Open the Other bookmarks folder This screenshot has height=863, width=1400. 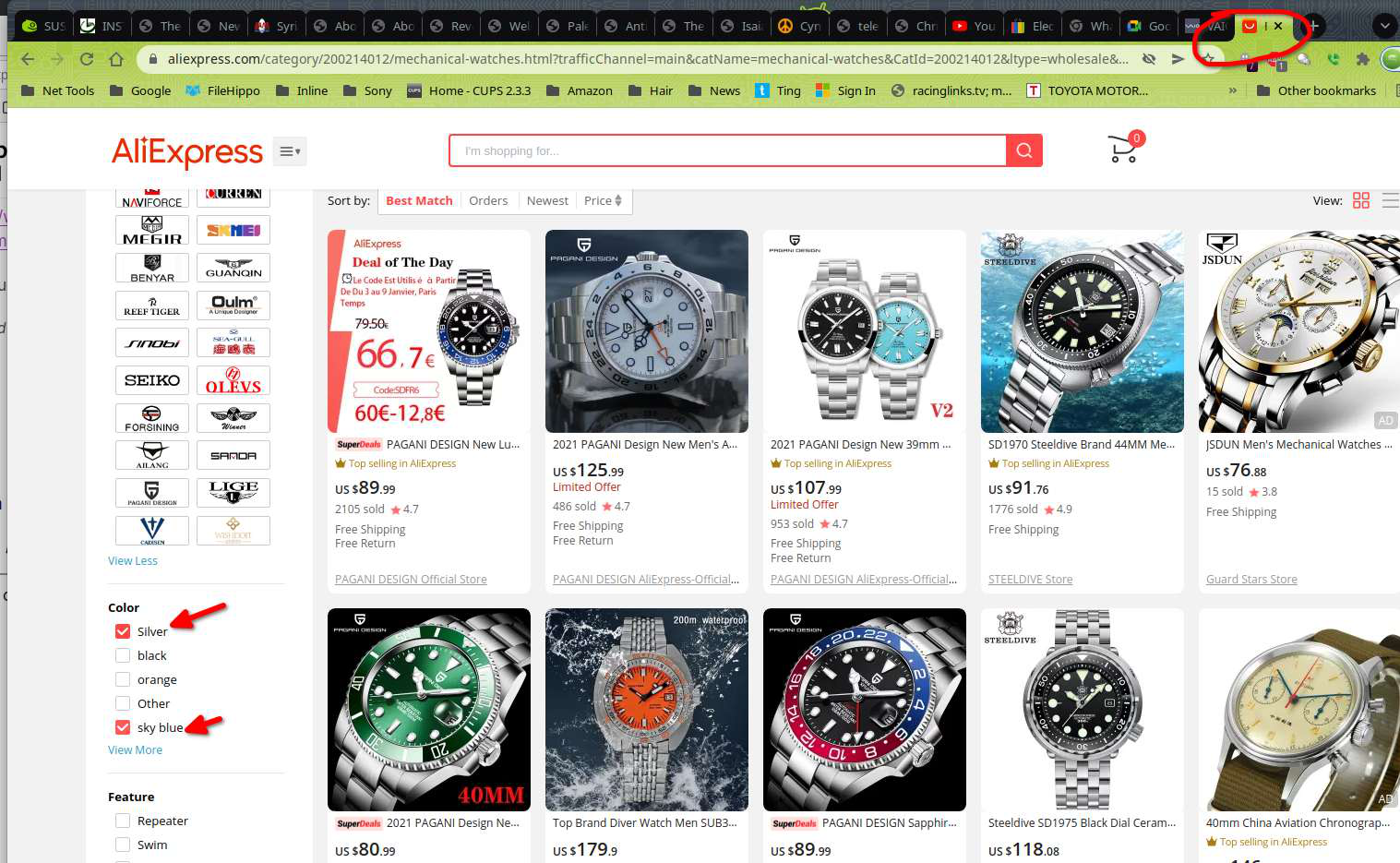1317,90
